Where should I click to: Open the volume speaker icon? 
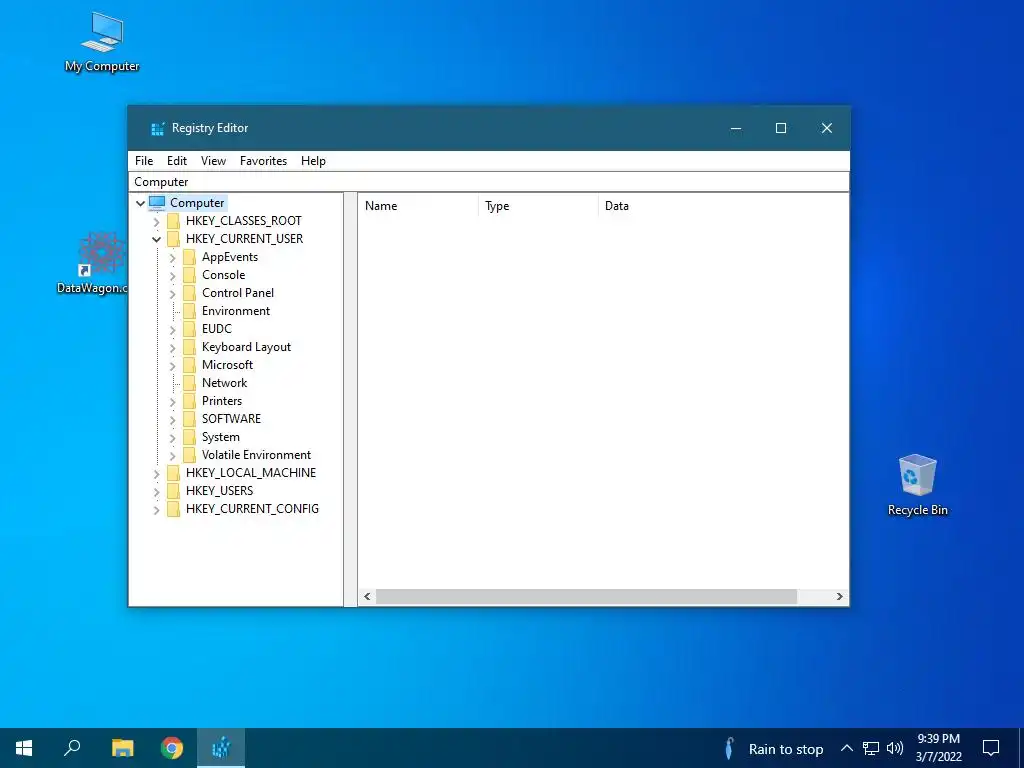click(895, 748)
